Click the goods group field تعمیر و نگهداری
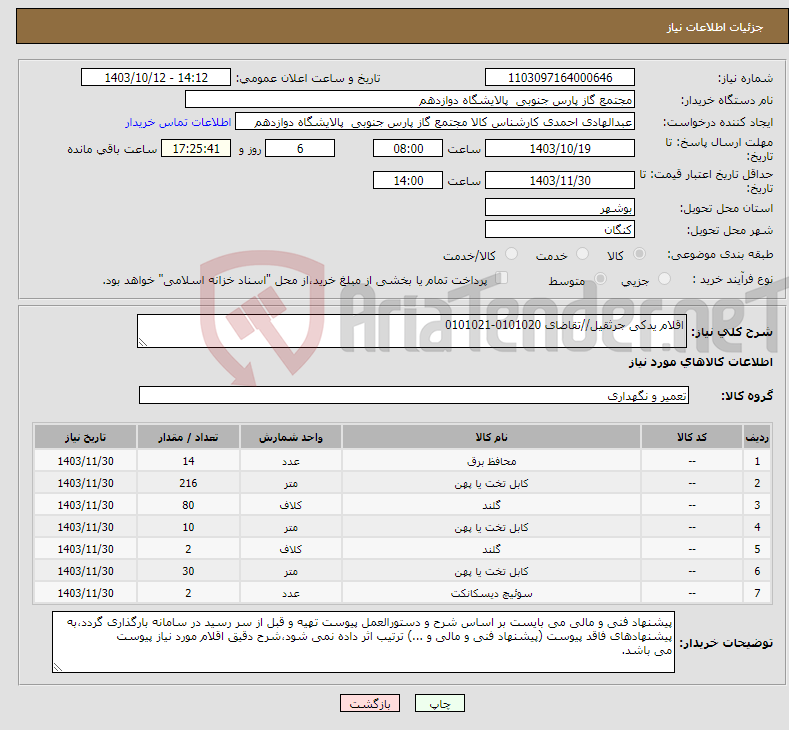The image size is (789, 730). pos(414,395)
